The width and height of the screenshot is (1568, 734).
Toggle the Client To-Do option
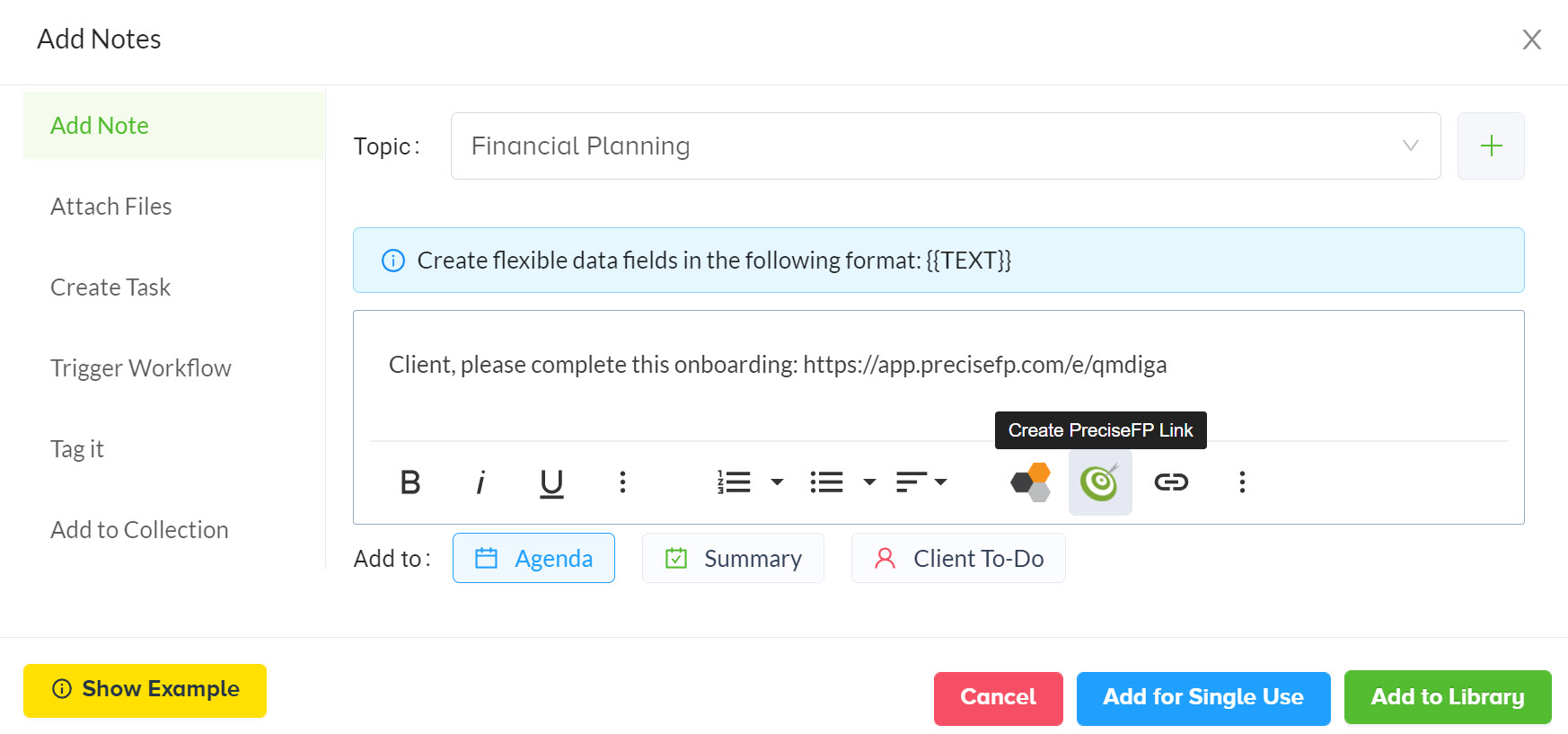958,558
